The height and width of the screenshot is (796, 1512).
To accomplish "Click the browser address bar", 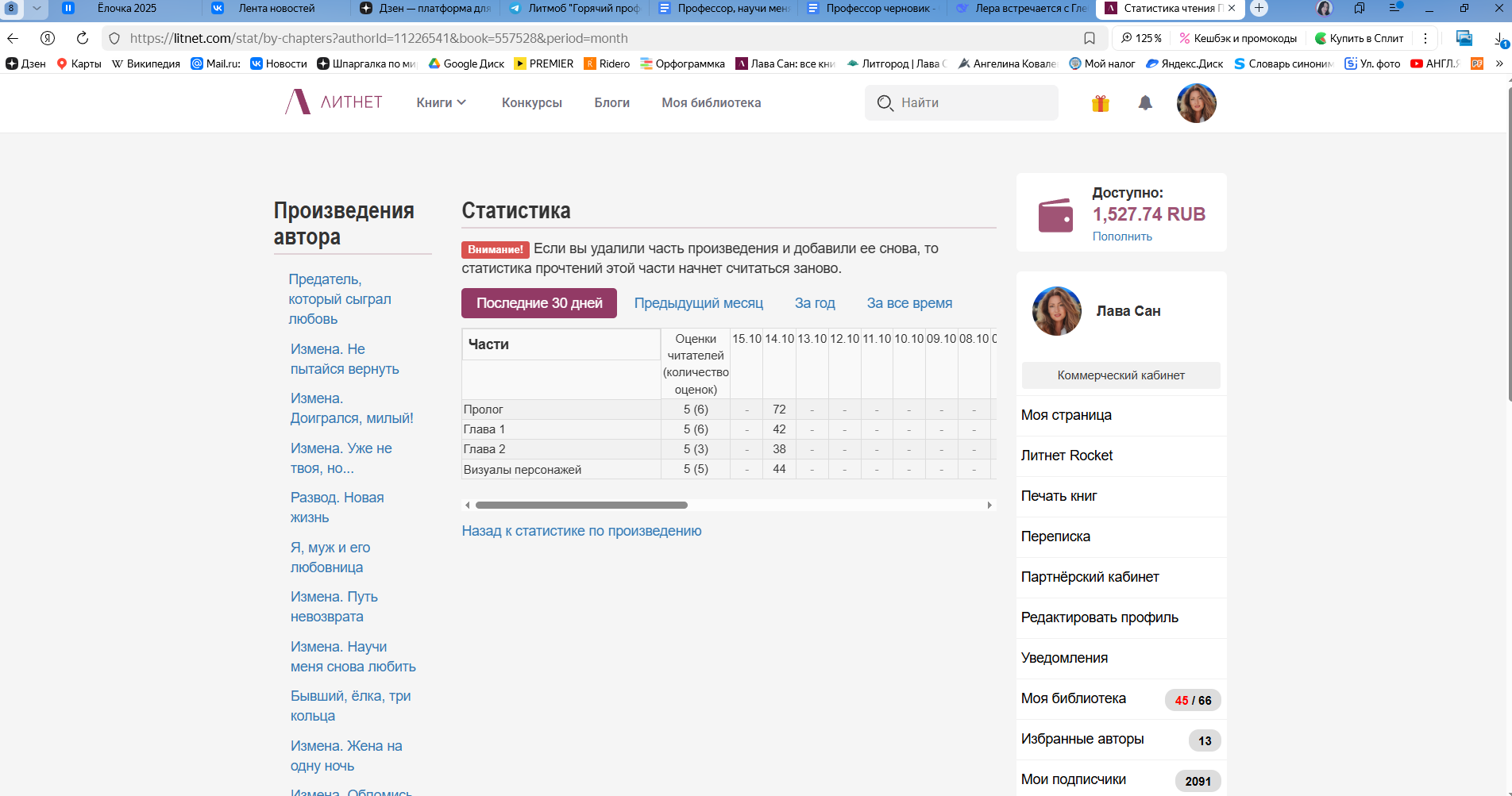I will click(604, 38).
